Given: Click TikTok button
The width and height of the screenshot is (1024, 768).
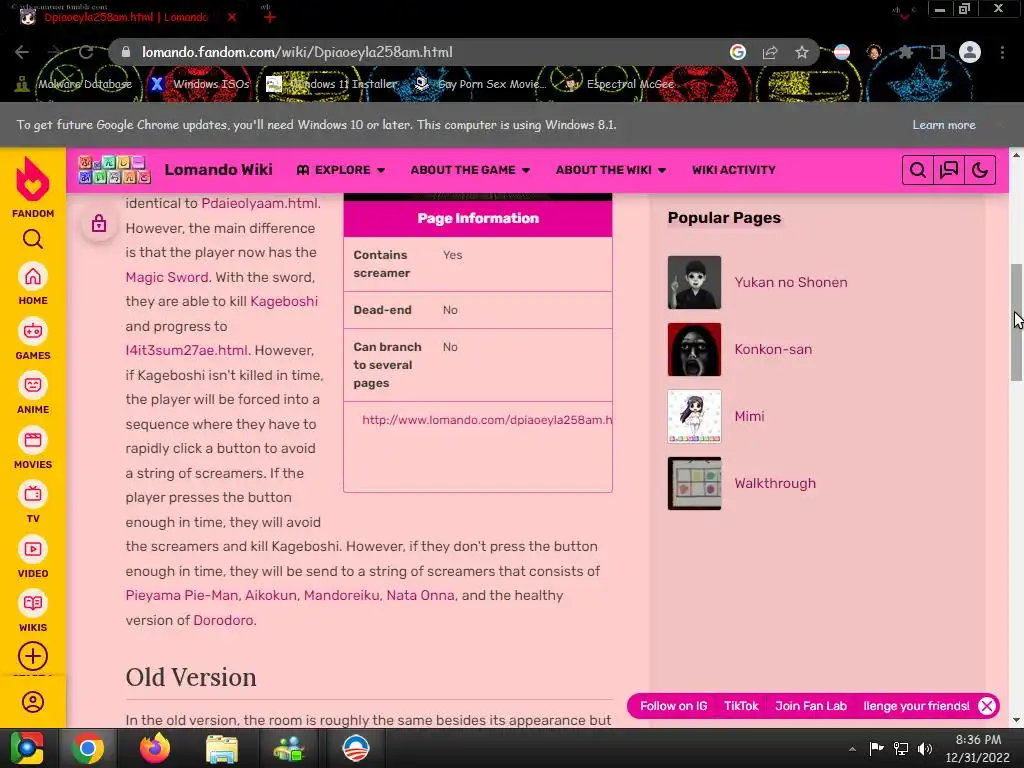Looking at the screenshot, I should coord(741,706).
